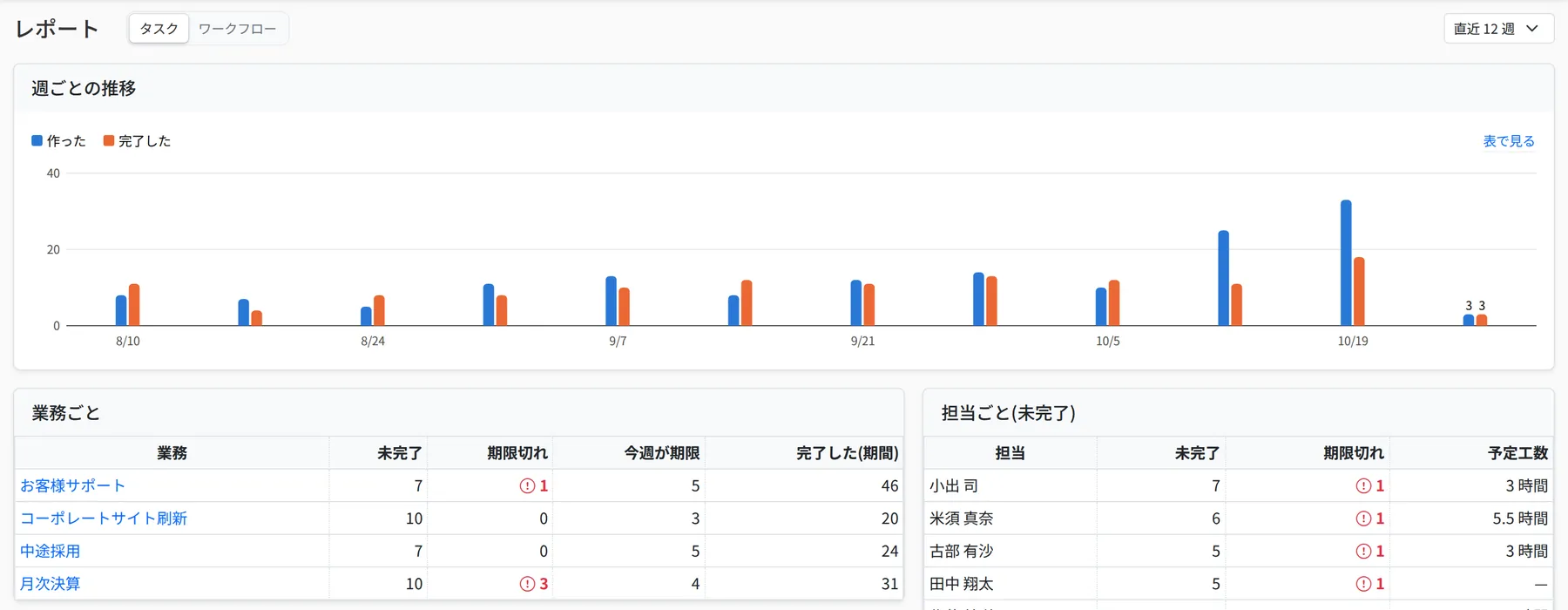The height and width of the screenshot is (610, 1568).
Task: Click overdue warning icon in 月次決算 row
Action: click(527, 584)
